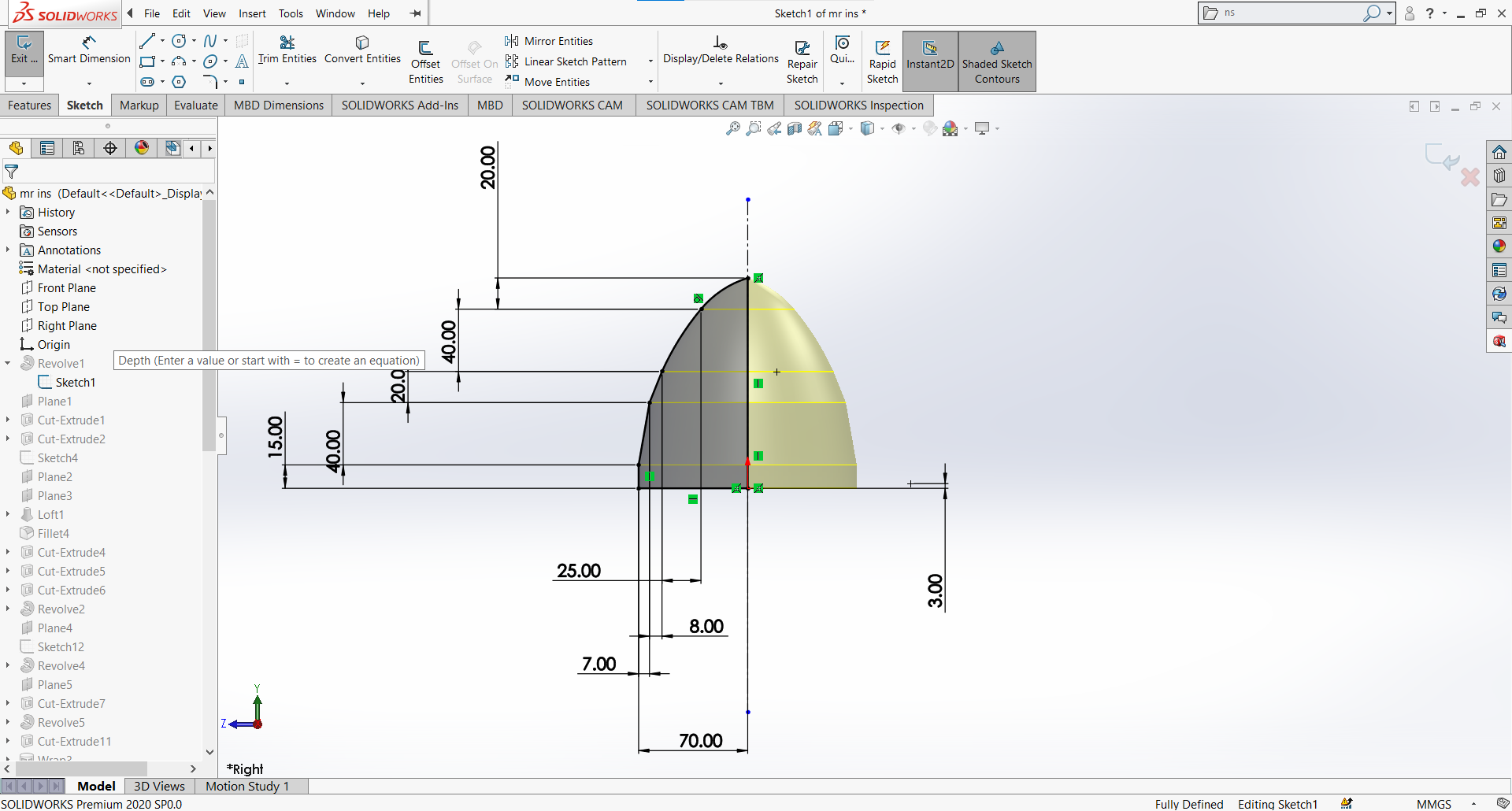Open the DisplayManager tab icon
Screen dimensions: 1512x811
point(142,148)
